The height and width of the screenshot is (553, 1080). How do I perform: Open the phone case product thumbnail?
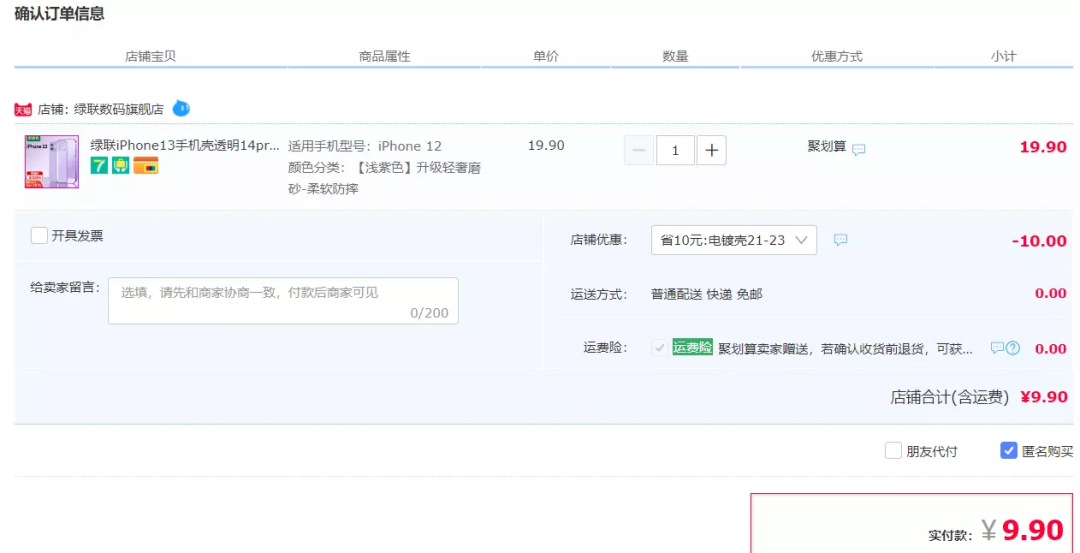point(52,162)
